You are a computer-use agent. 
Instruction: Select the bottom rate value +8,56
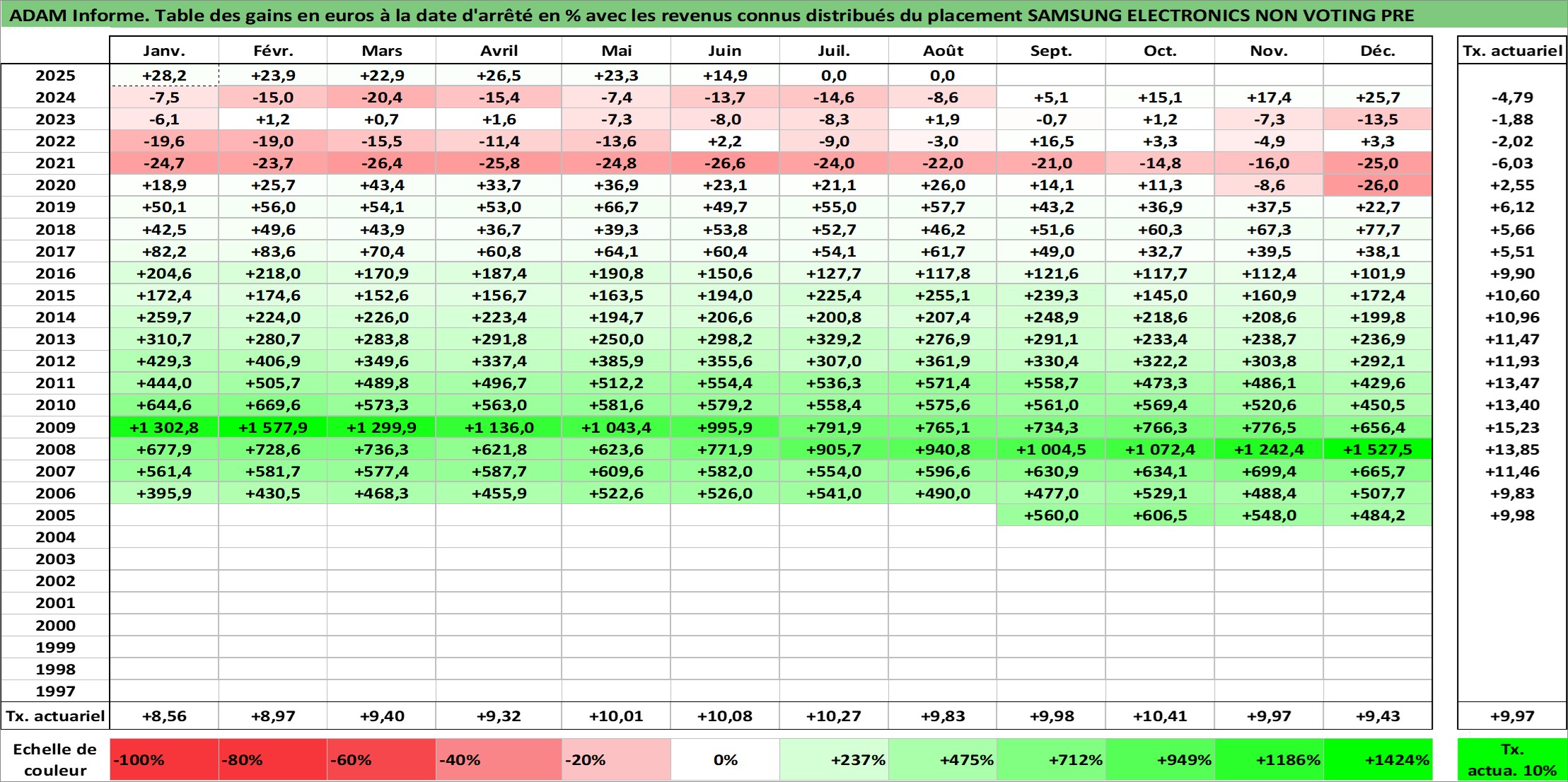tap(164, 716)
